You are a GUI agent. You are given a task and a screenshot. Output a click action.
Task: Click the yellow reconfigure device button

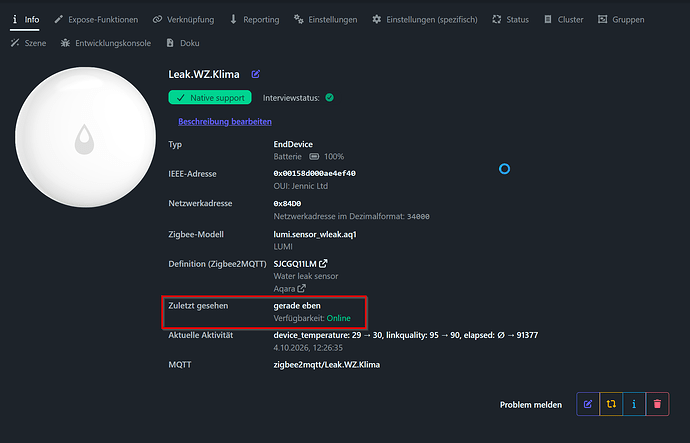click(611, 404)
